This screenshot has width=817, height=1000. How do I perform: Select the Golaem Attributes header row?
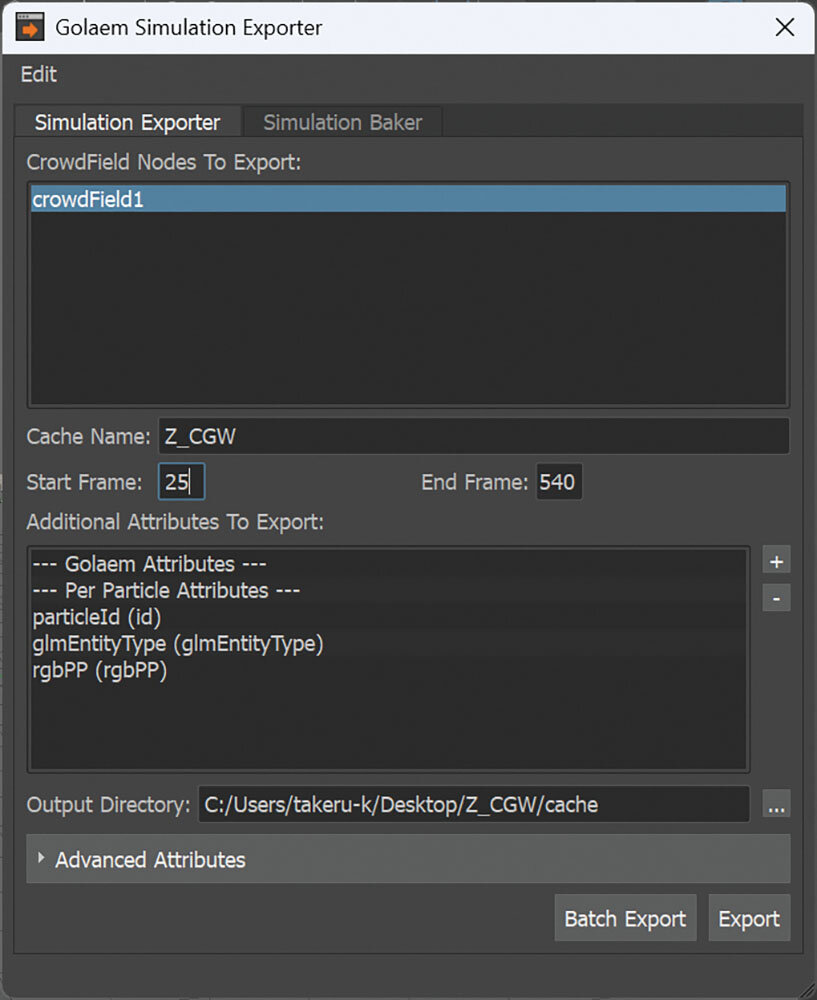coord(388,564)
